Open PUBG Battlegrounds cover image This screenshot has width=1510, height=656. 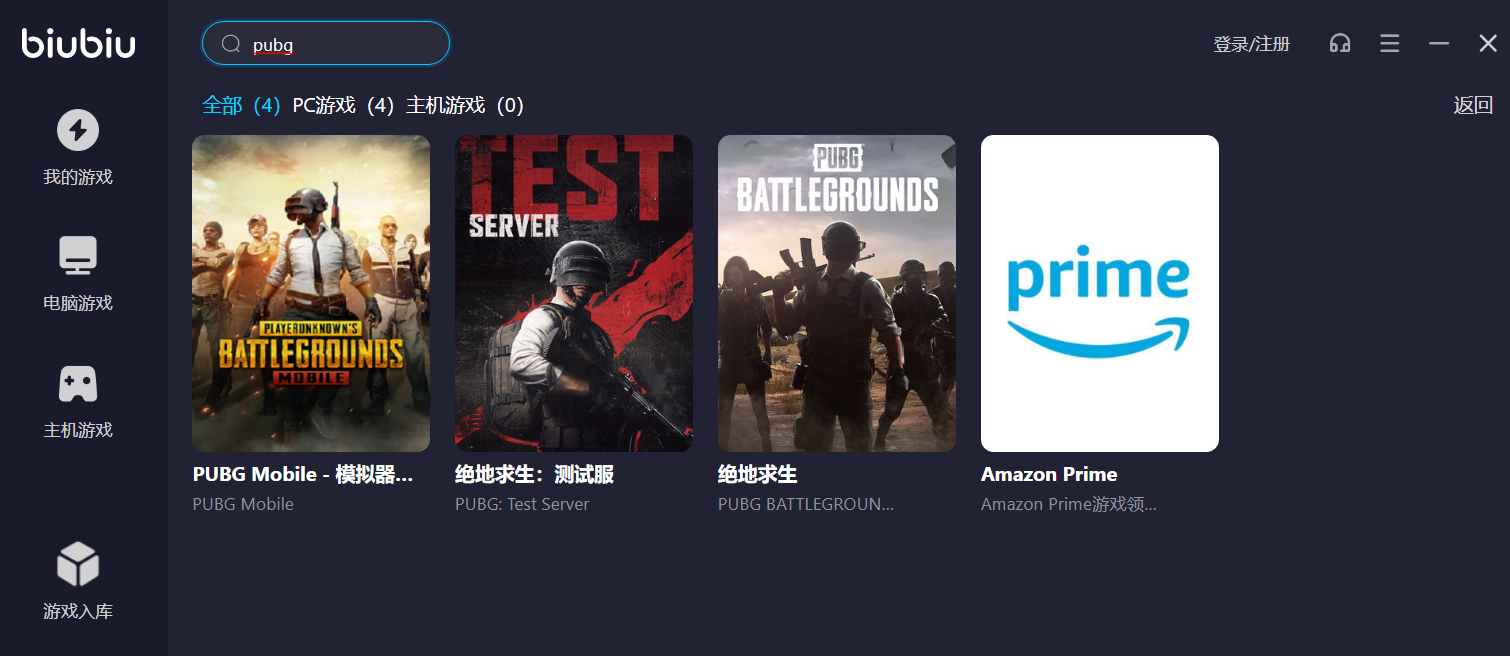837,293
